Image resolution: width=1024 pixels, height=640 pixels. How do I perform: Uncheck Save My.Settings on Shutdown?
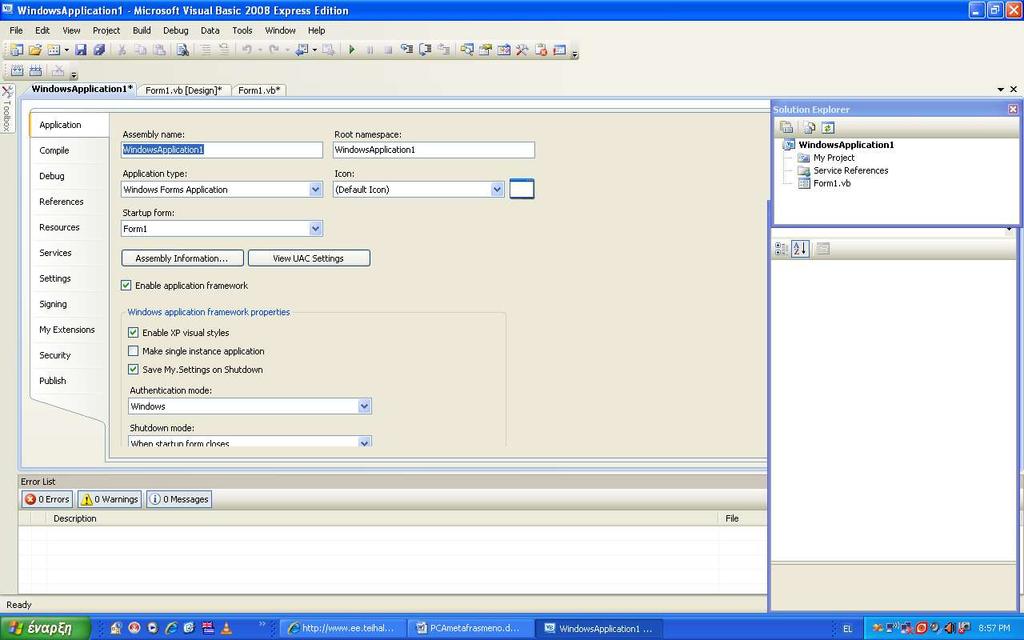[x=133, y=369]
